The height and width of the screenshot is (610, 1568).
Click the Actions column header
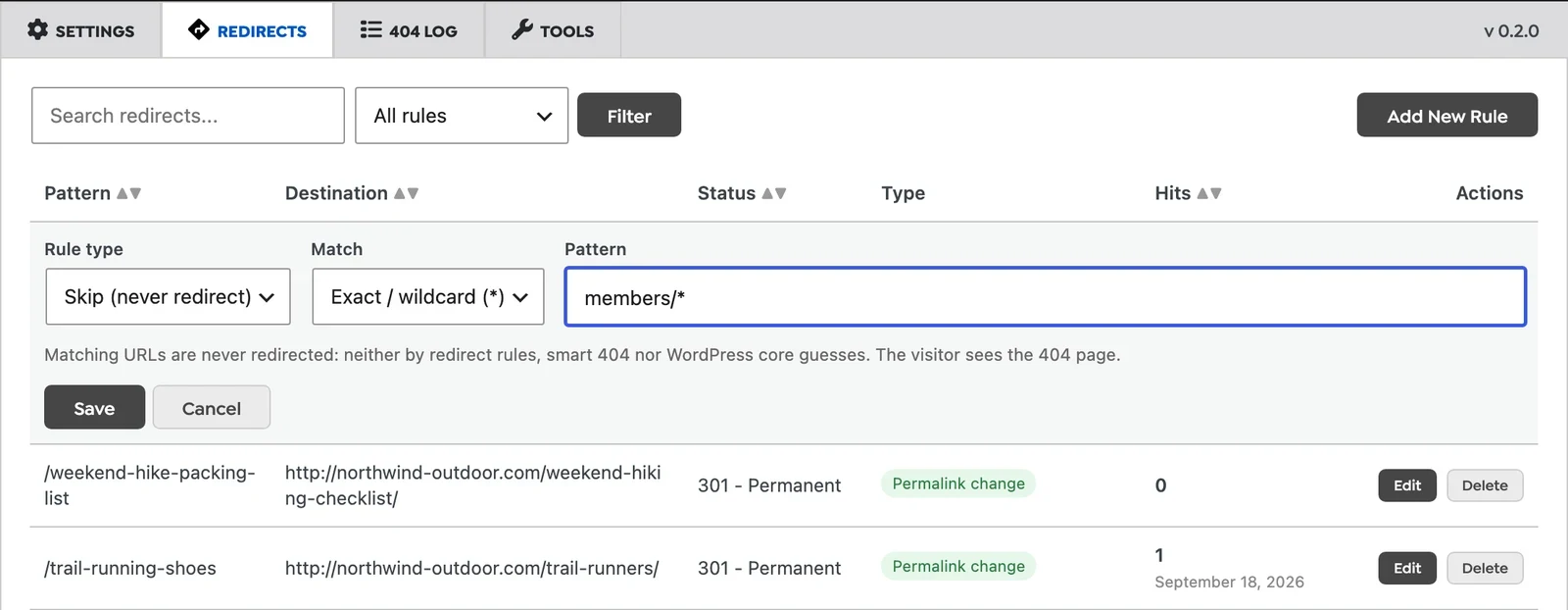(x=1490, y=193)
